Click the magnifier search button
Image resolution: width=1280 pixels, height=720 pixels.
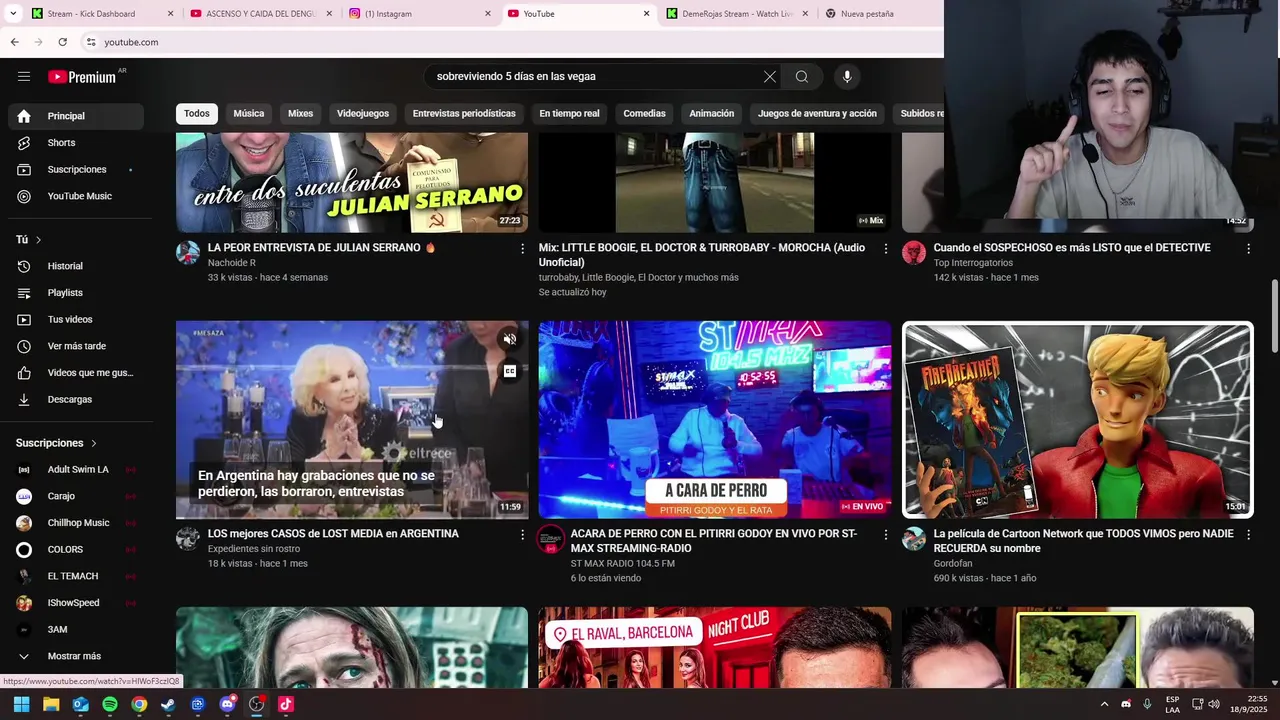coord(802,77)
